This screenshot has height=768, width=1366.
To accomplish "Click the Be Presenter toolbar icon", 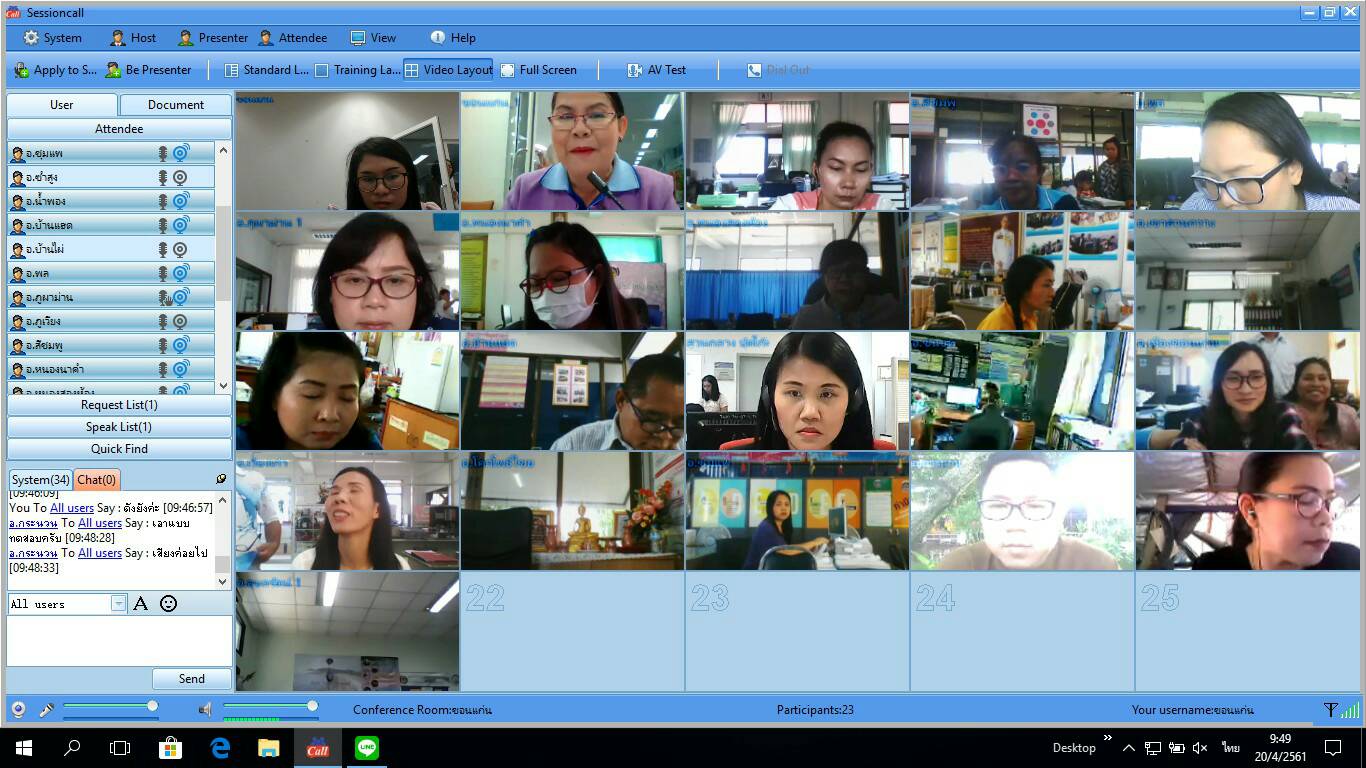I will pos(113,70).
